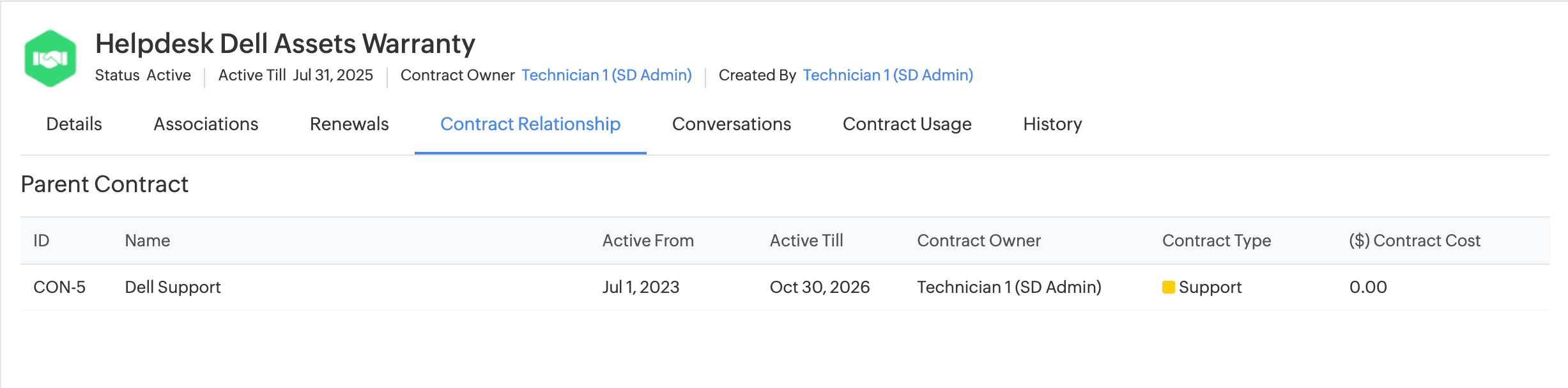Click the CON-5 contract ID
Image resolution: width=1568 pixels, height=388 pixels.
[59, 287]
